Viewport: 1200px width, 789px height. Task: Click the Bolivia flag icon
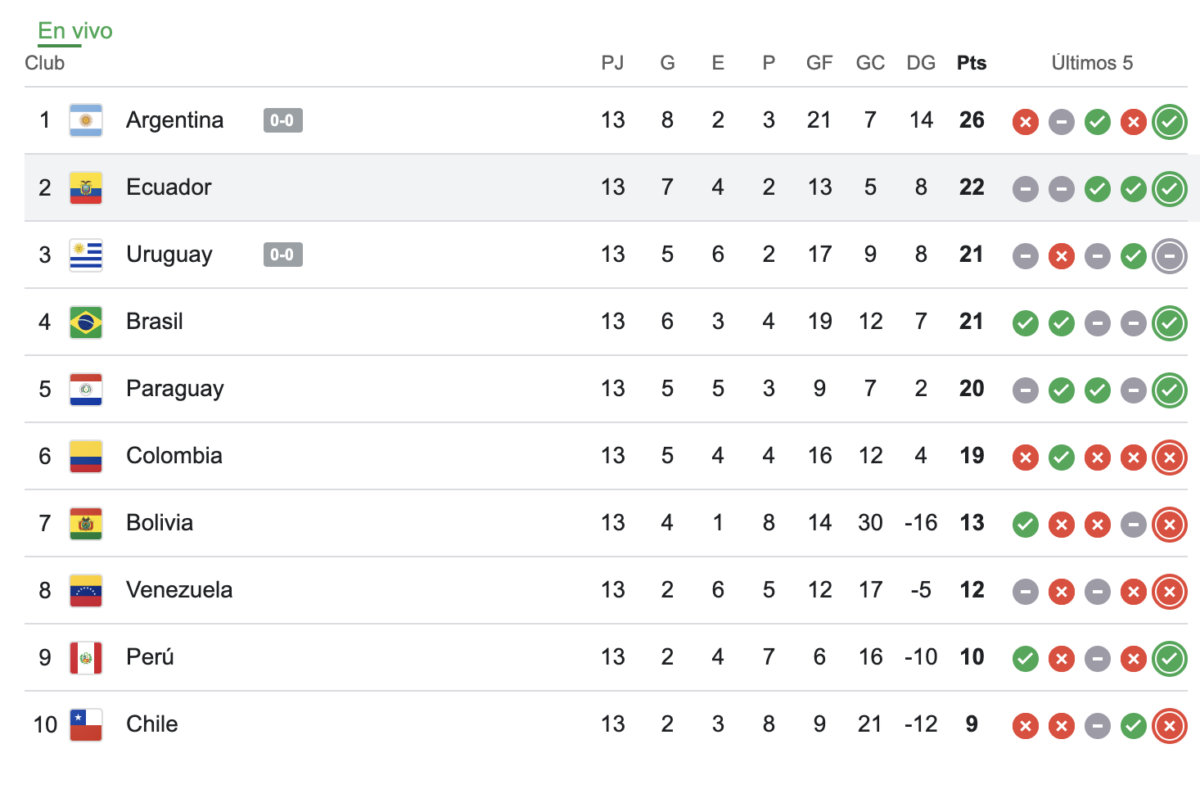pyautogui.click(x=86, y=523)
